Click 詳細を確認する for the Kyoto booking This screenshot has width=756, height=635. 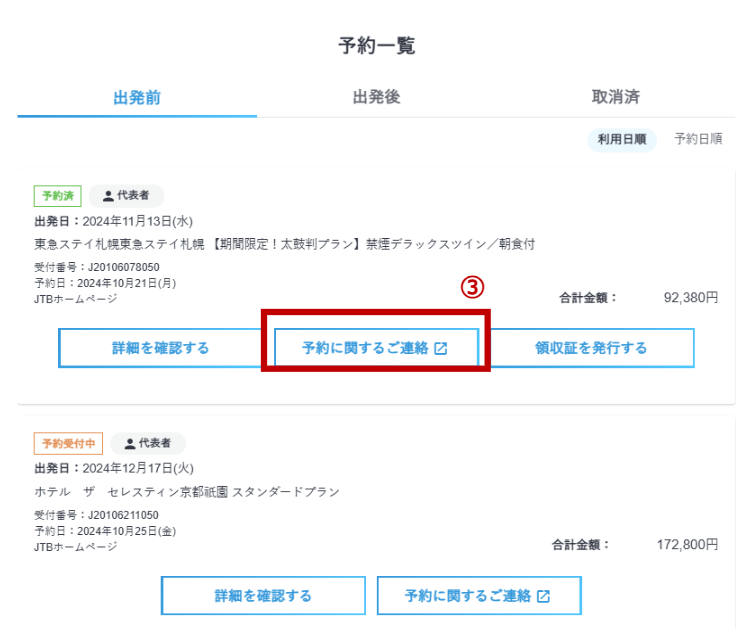point(263,596)
